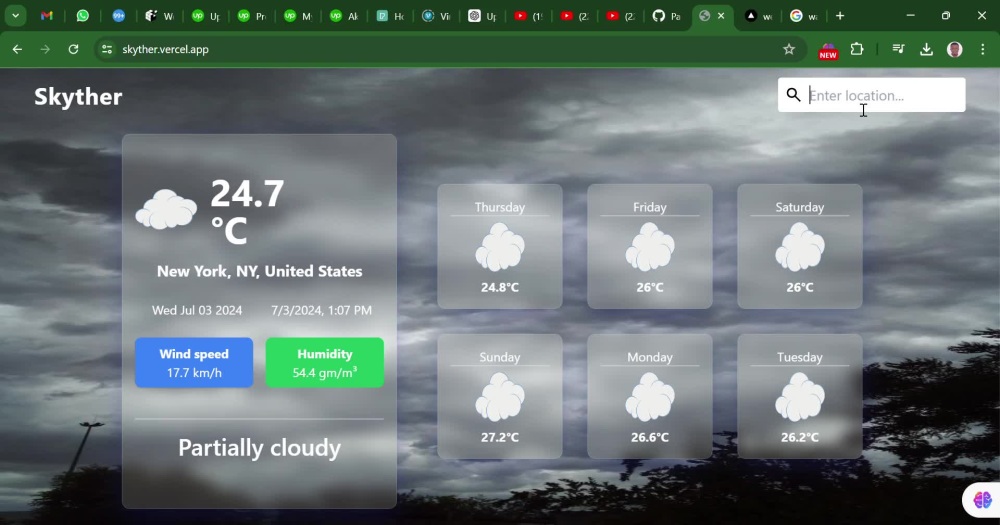
Task: Click the green Humidity tile
Action: pyautogui.click(x=325, y=362)
